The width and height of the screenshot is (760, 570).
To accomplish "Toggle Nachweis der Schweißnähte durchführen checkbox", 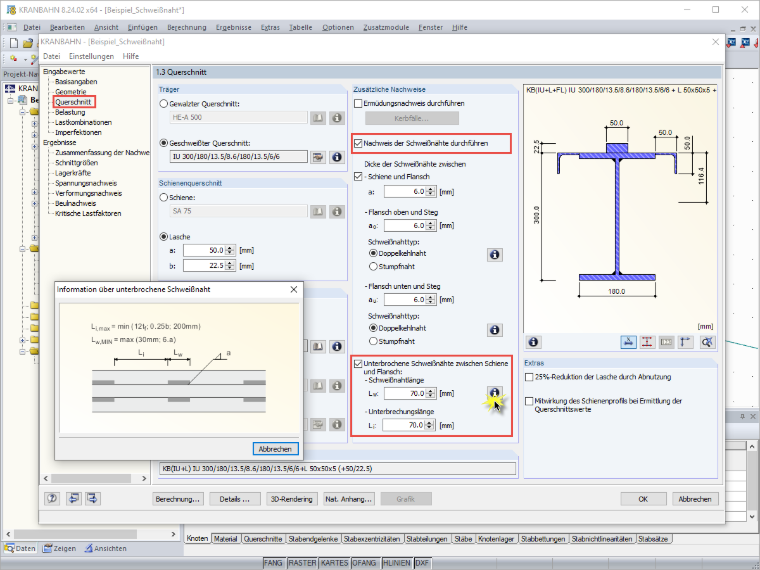I will tap(358, 143).
